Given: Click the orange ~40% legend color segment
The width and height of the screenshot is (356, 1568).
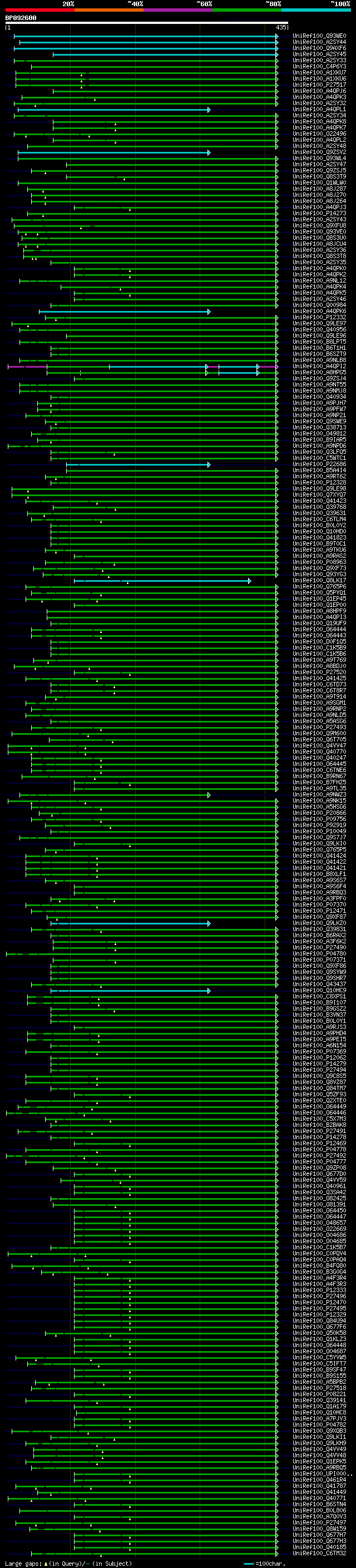Looking at the screenshot, I should coord(109,10).
